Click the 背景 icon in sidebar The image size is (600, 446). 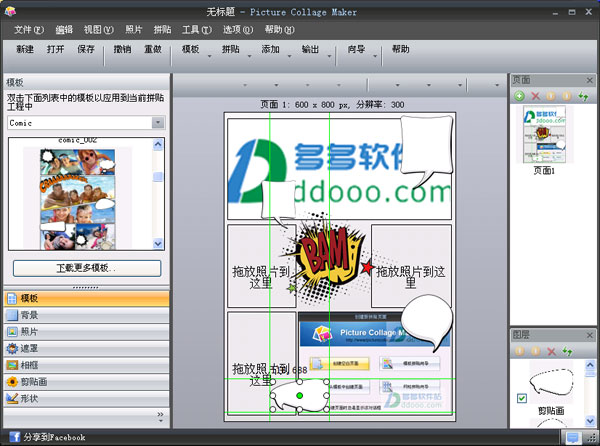12,315
